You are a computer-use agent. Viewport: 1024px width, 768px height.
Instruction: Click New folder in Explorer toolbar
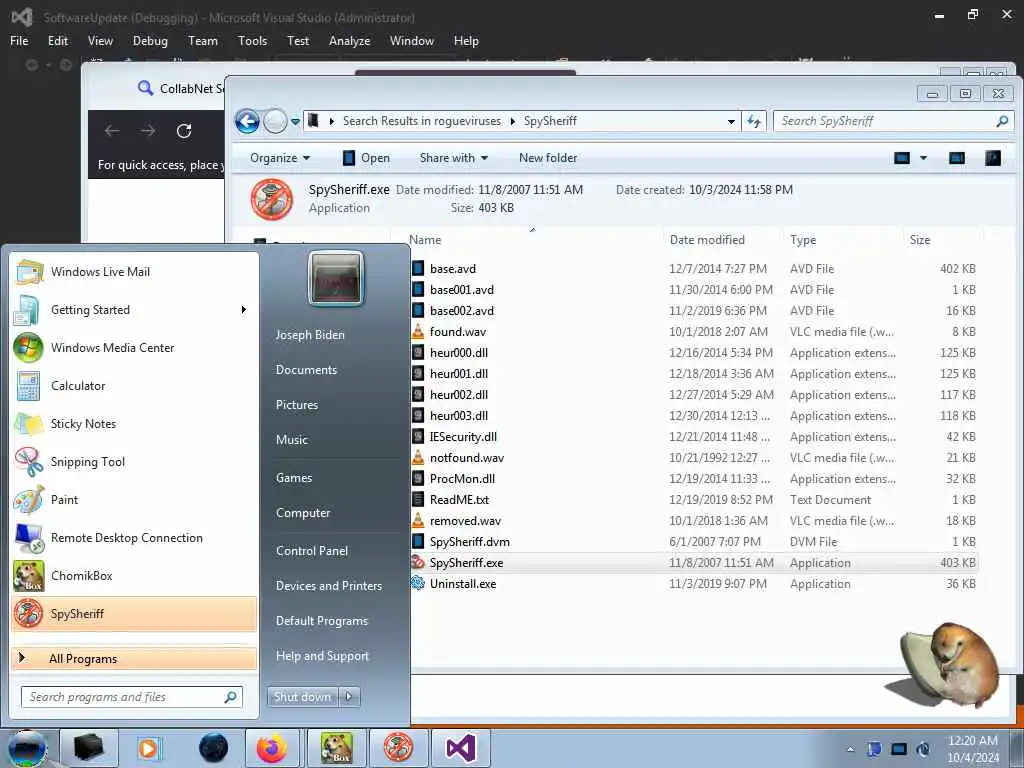(x=548, y=158)
